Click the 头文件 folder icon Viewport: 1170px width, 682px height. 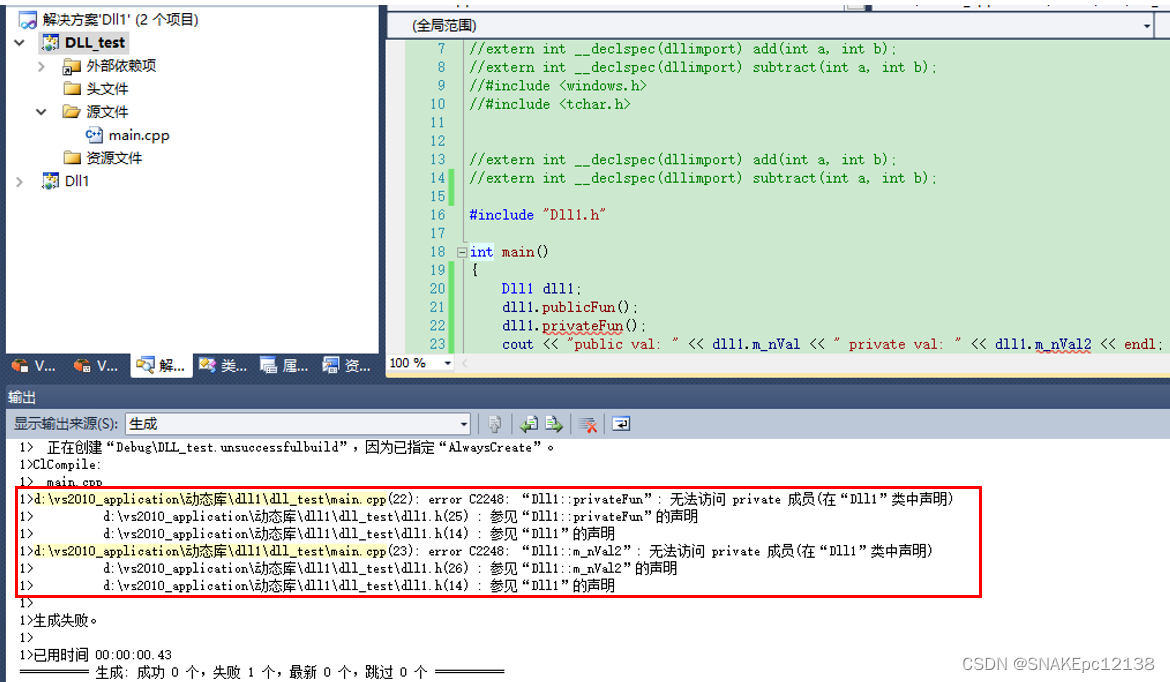pyautogui.click(x=72, y=89)
